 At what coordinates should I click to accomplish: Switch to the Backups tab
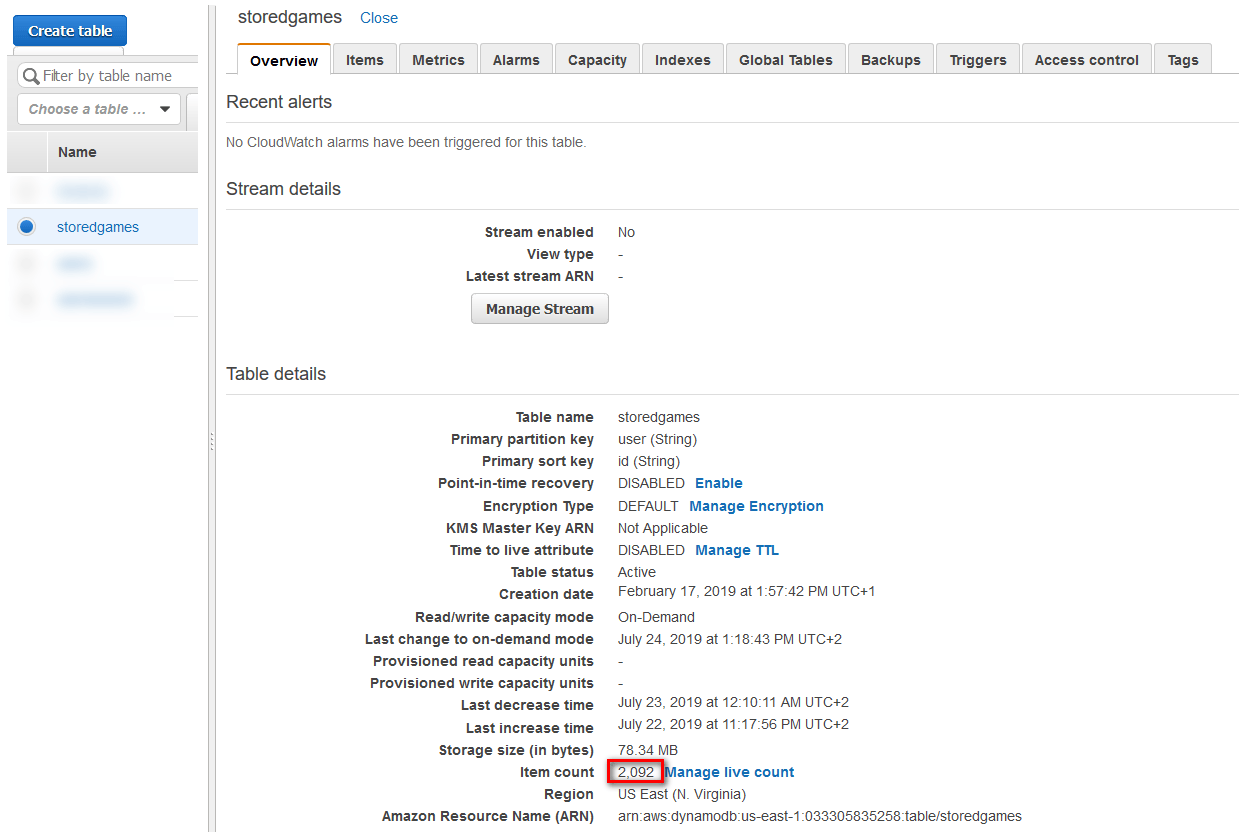tap(891, 59)
